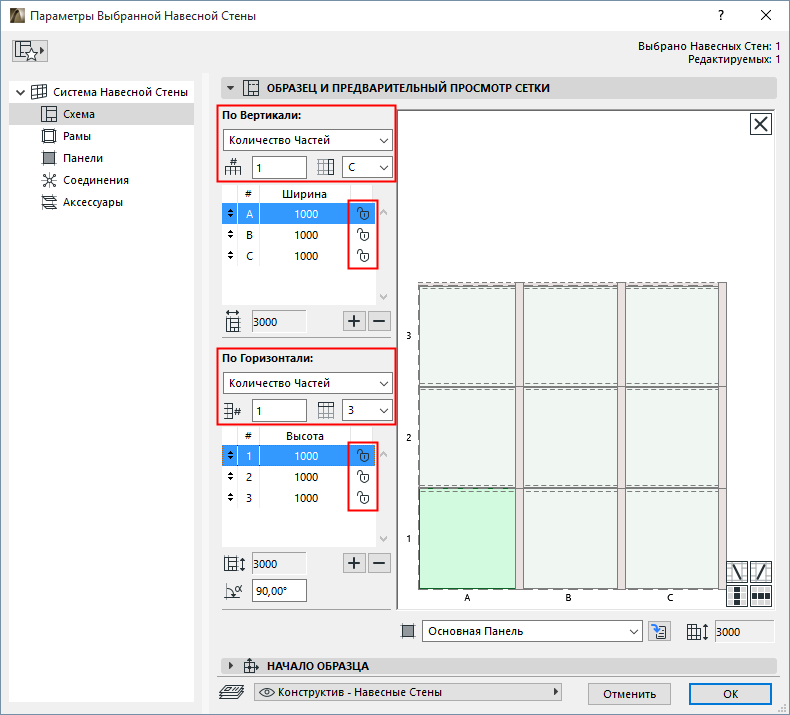The width and height of the screenshot is (790, 715).
Task: Add a new horizontal row with plus button
Action: 354,563
